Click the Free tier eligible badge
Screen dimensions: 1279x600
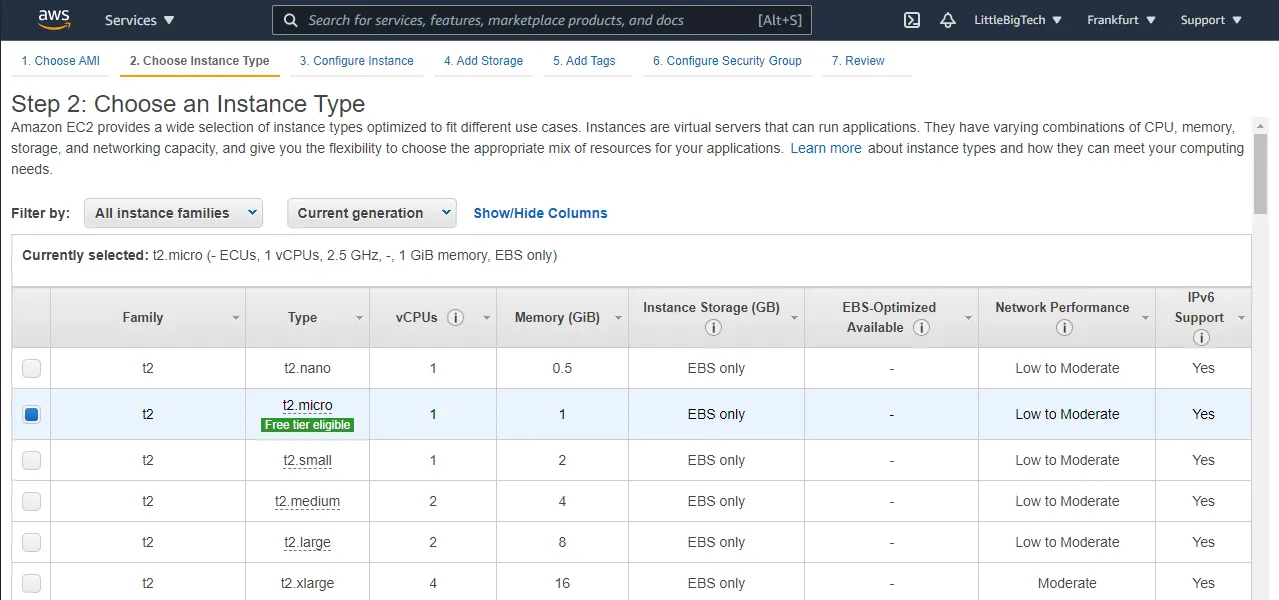[x=307, y=425]
